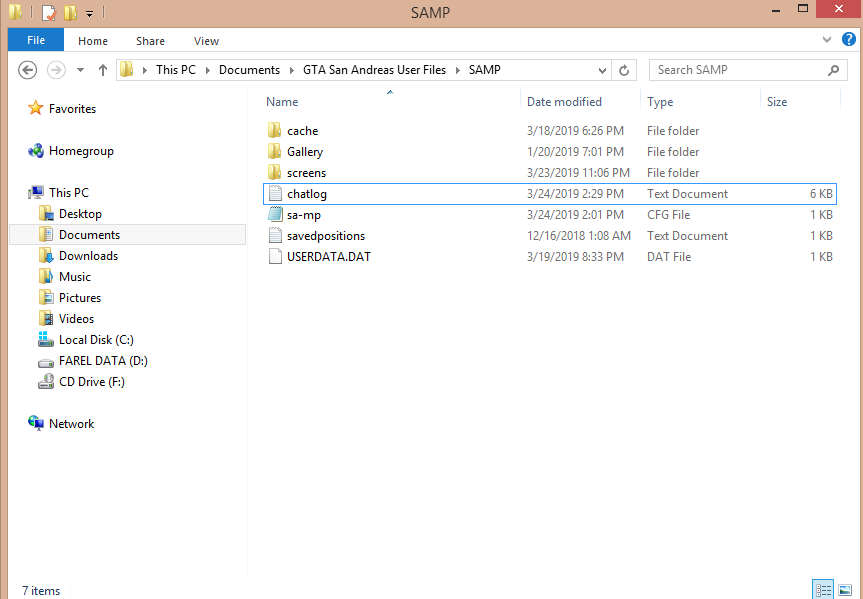
Task: Click the date 12/16/2018 1:08 AM
Action: coord(578,236)
